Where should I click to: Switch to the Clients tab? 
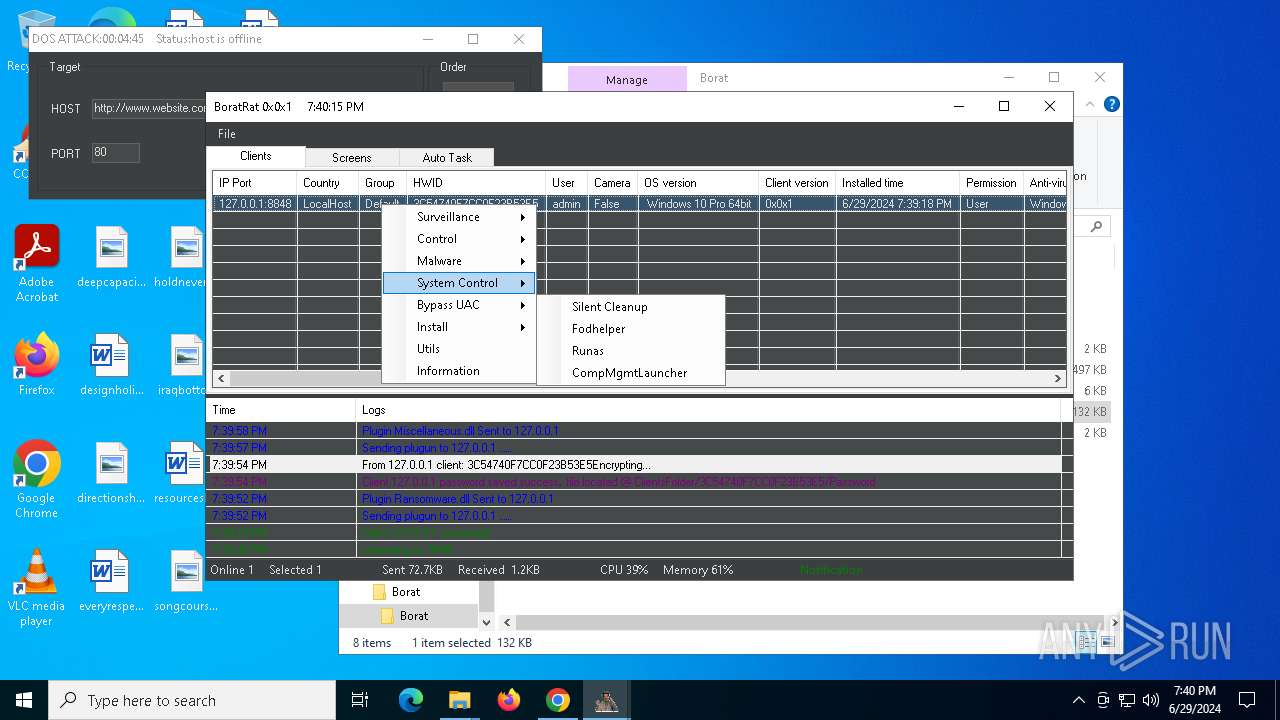pyautogui.click(x=255, y=157)
